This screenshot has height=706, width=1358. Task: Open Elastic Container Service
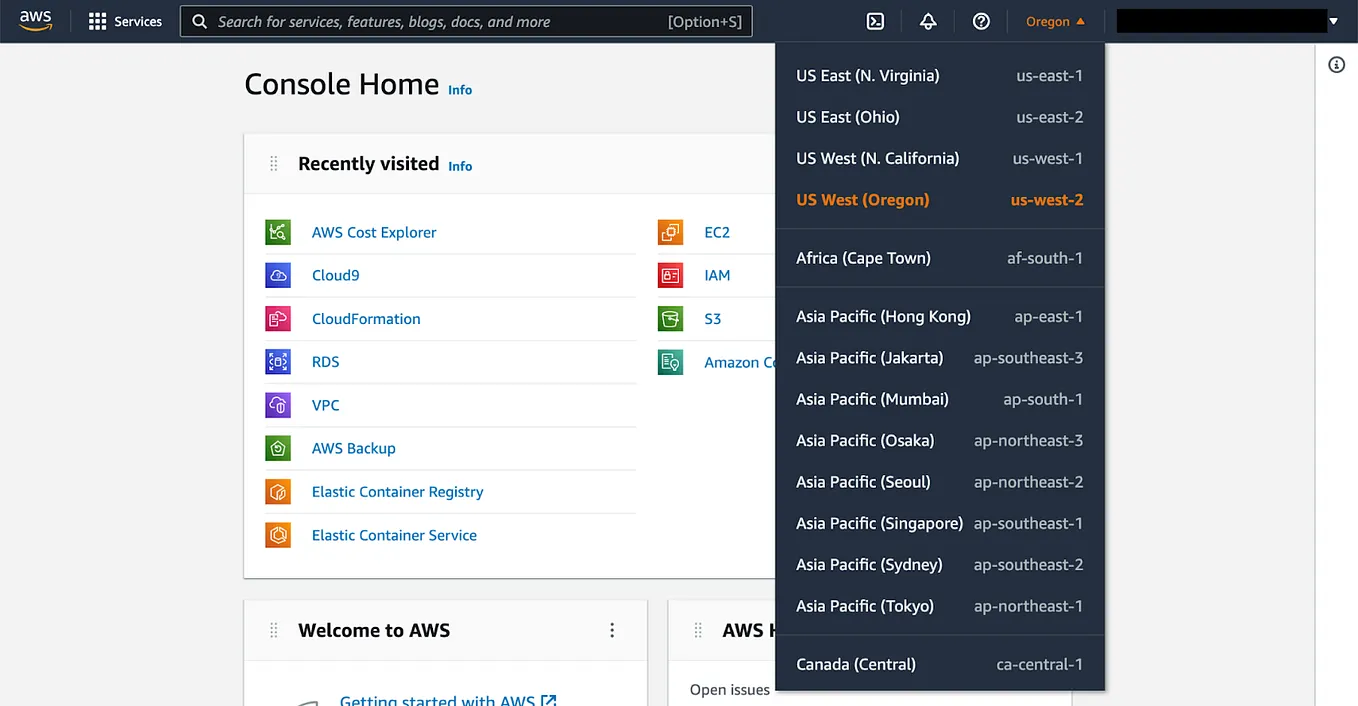click(x=394, y=535)
